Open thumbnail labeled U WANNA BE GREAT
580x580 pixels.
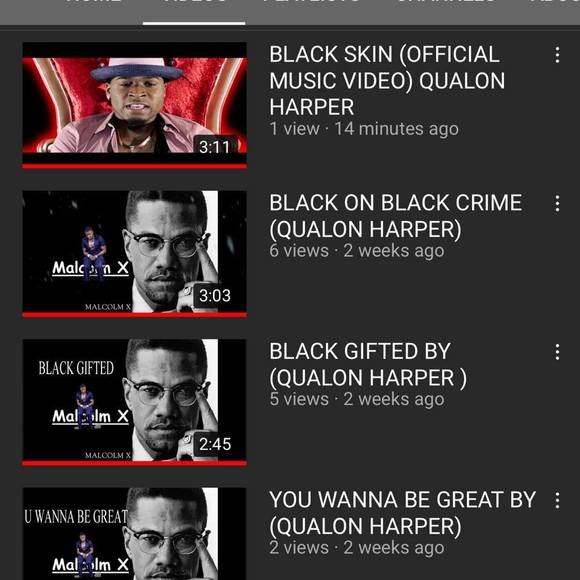135,534
